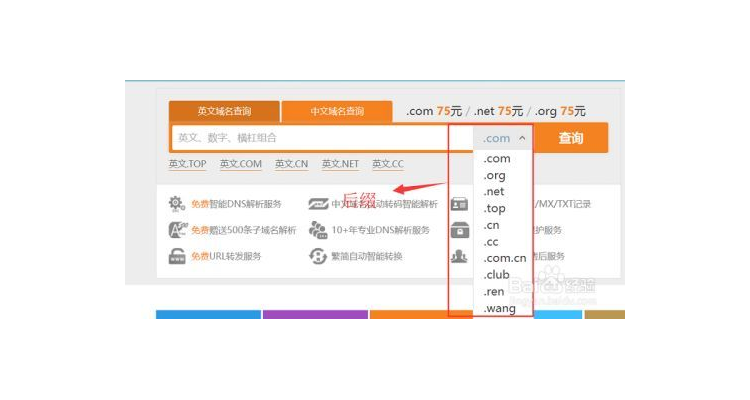
Task: Open the 英文.TOP link
Action: 188,164
